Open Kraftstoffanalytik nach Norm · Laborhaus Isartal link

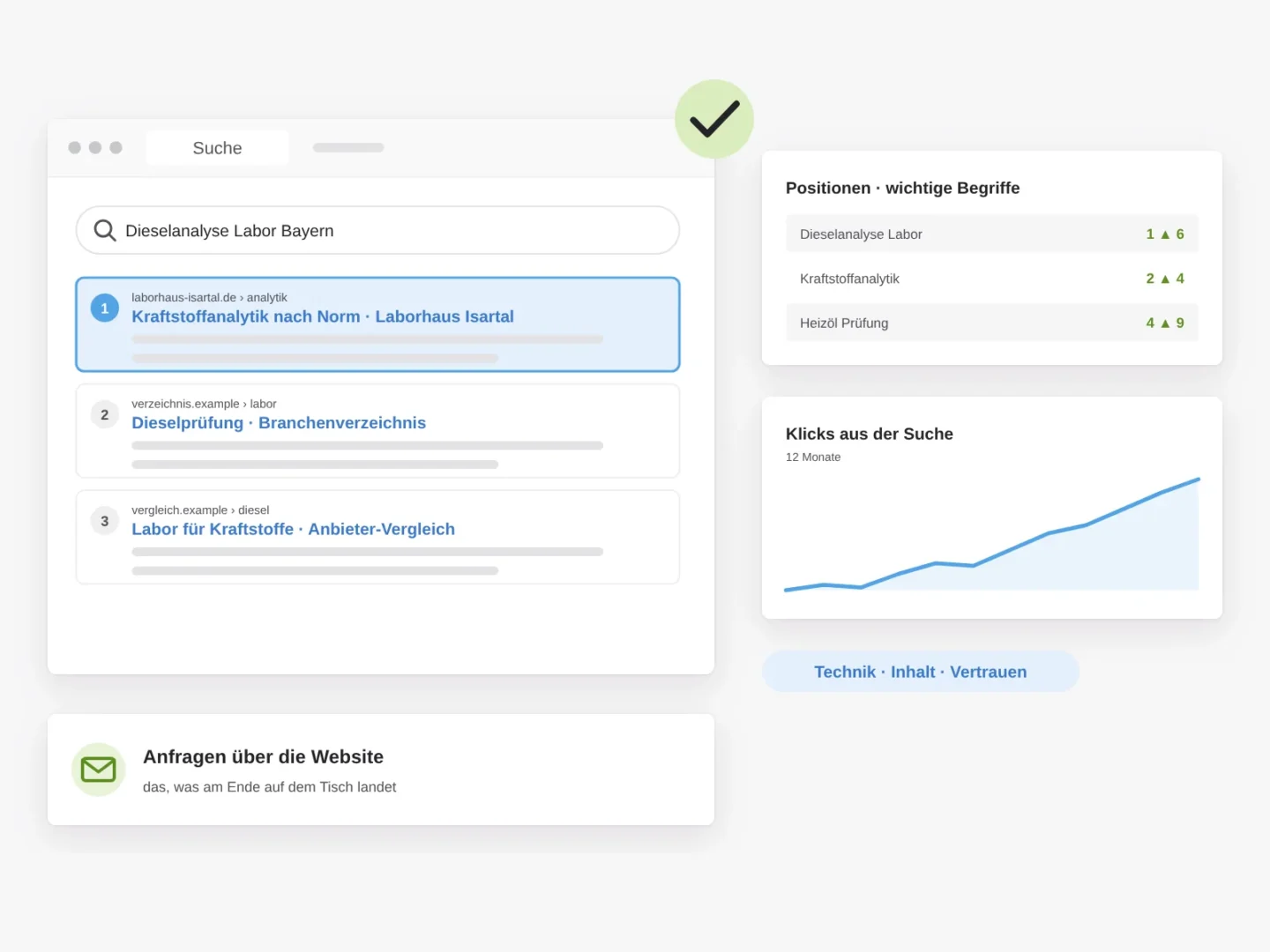click(323, 316)
